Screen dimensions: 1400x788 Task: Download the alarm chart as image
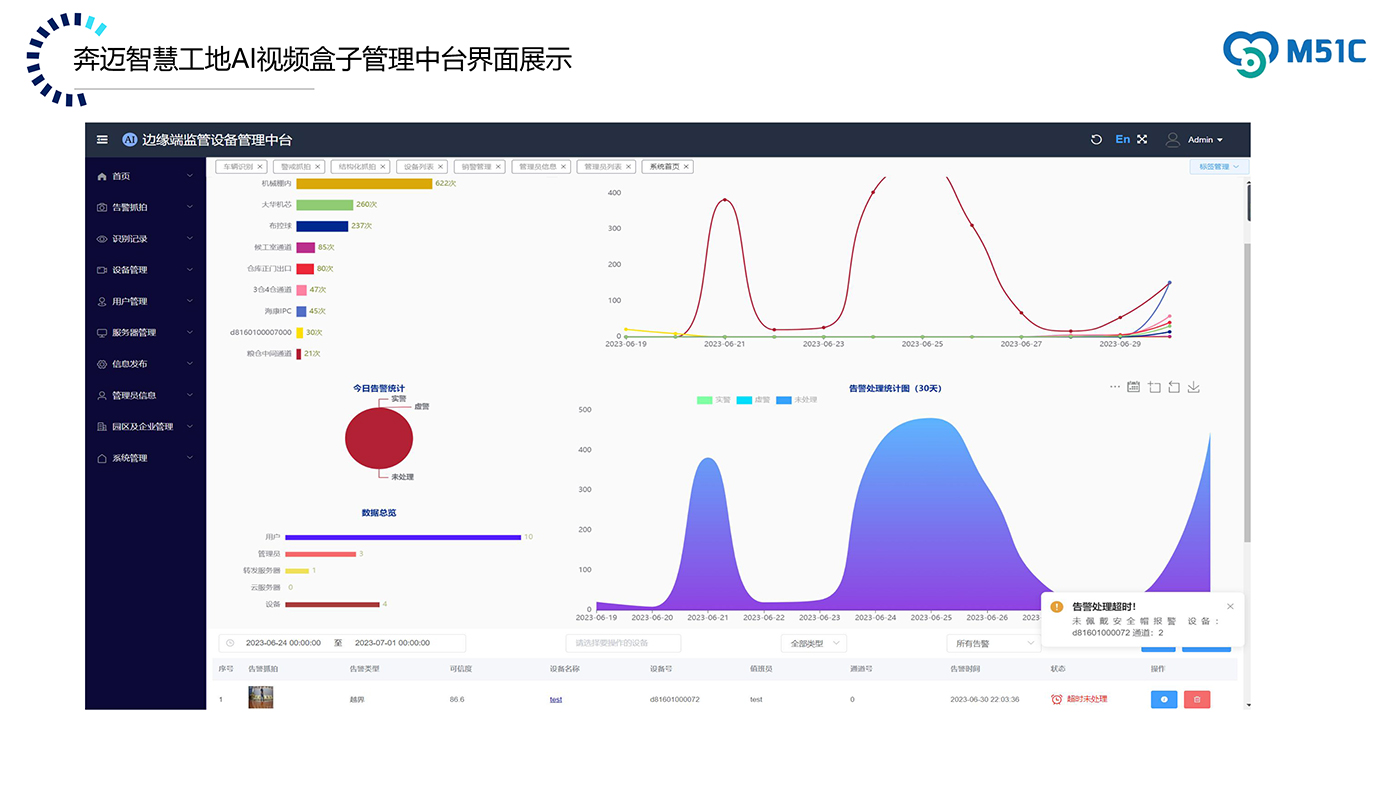click(1193, 387)
